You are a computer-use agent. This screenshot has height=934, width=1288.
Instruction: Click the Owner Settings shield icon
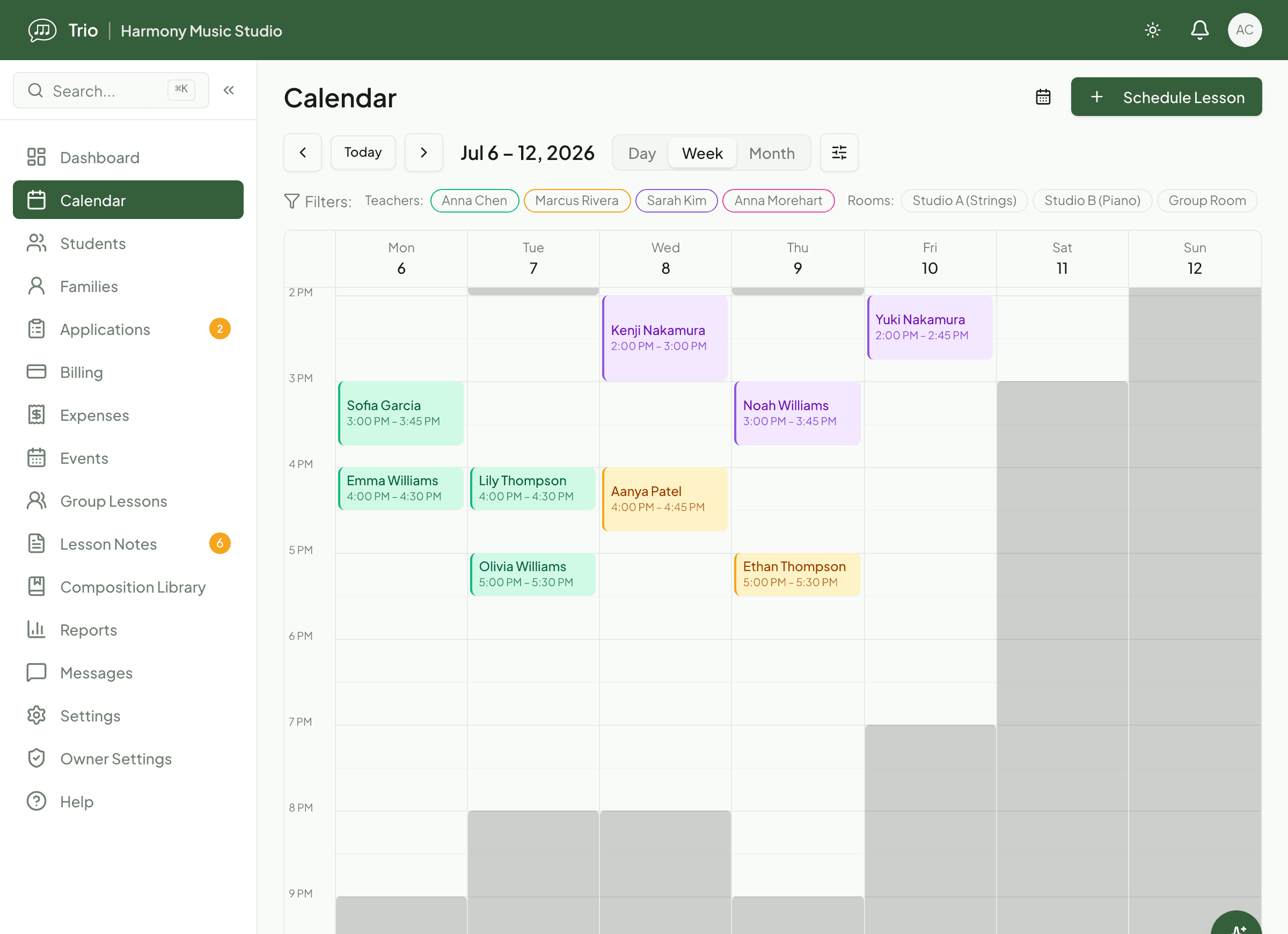point(36,758)
